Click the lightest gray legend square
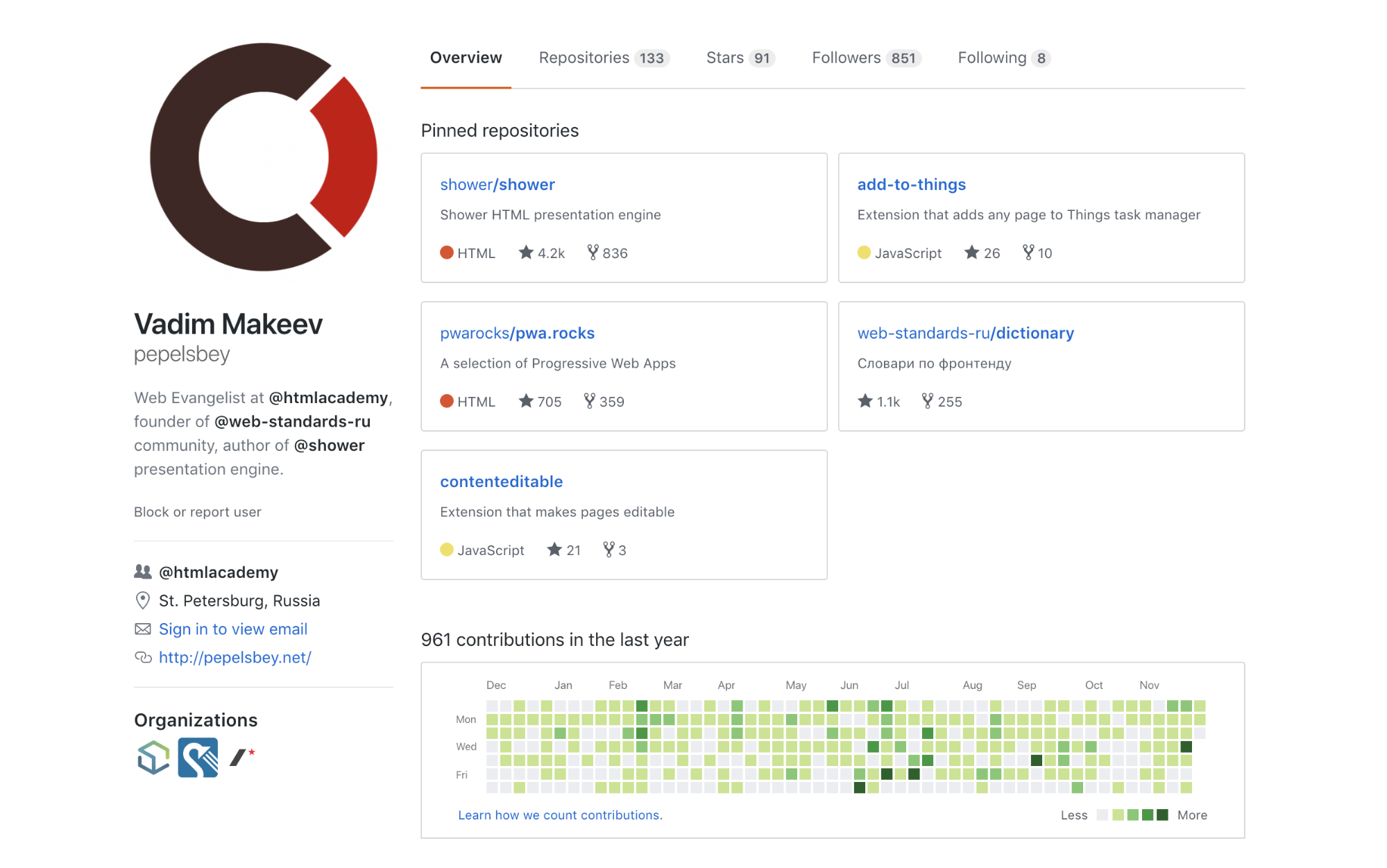The height and width of the screenshot is (868, 1387). [1103, 815]
